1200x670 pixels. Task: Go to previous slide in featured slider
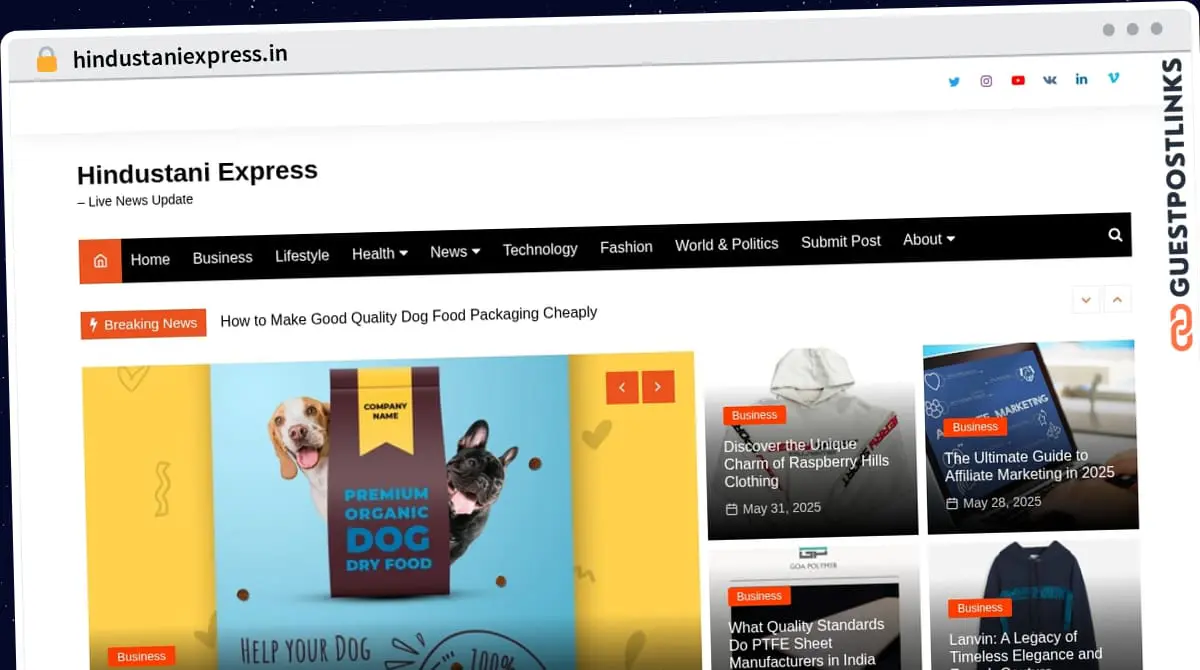point(622,387)
